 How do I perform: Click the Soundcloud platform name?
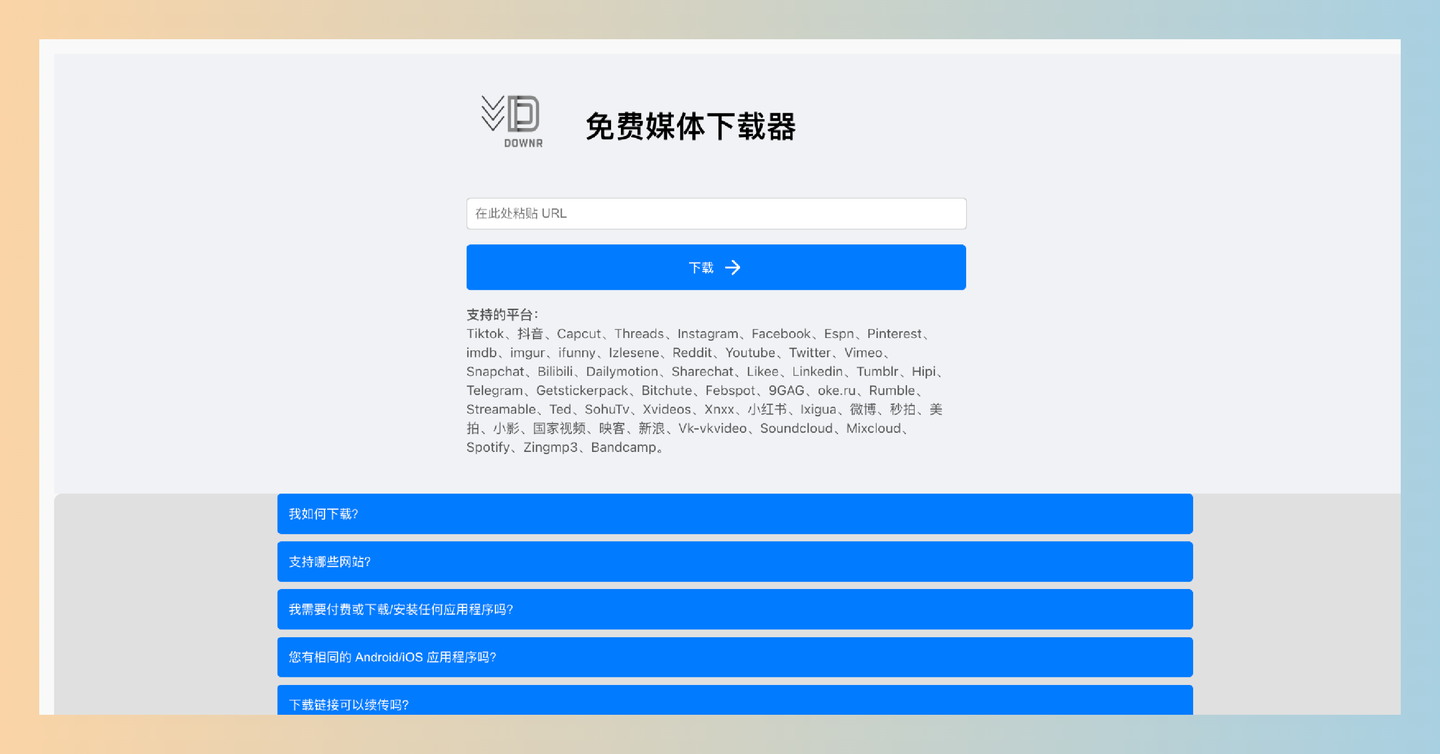(x=797, y=428)
